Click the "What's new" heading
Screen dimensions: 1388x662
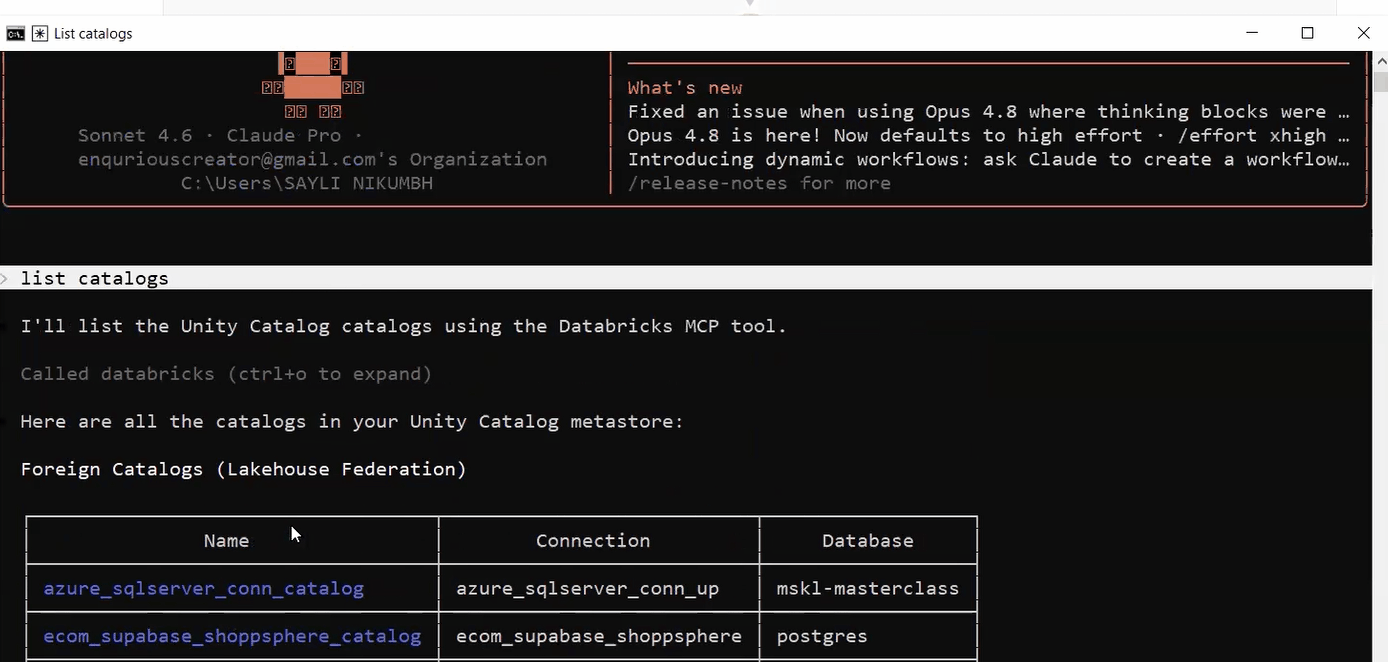click(685, 88)
